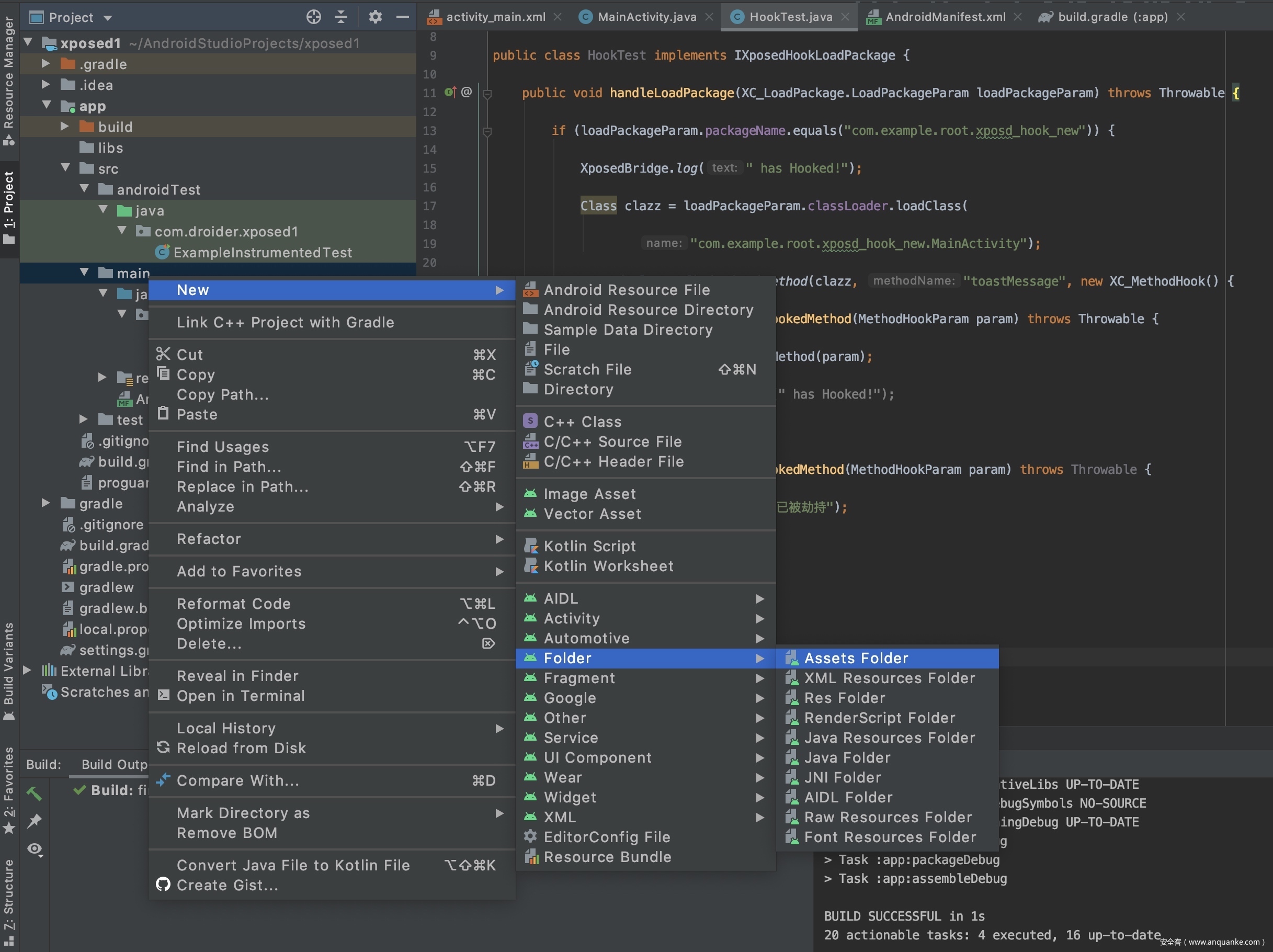Click the pin tab icon in Build panel
This screenshot has height=952, width=1273.
34,821
